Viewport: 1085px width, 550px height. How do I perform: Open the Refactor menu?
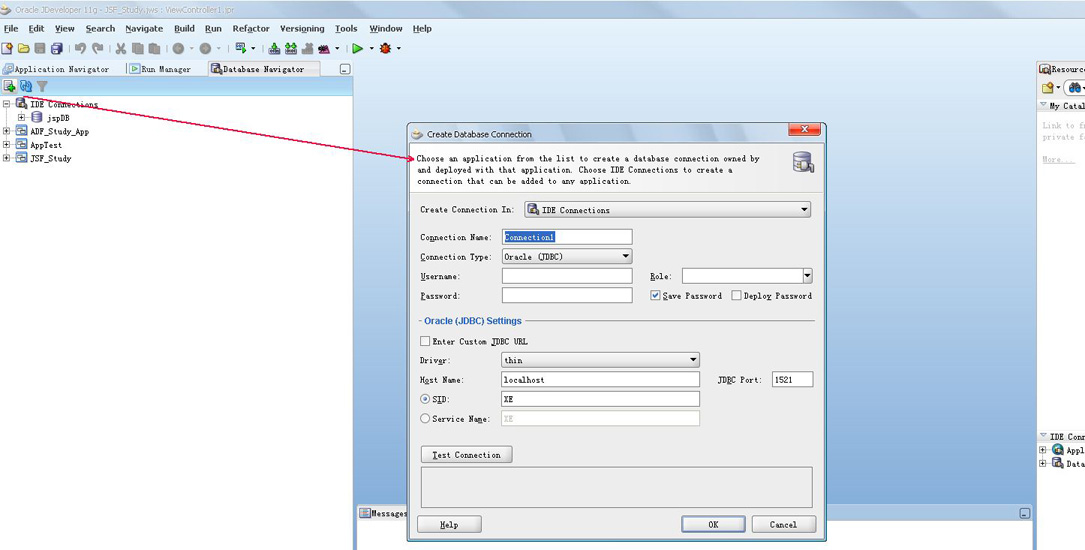250,28
